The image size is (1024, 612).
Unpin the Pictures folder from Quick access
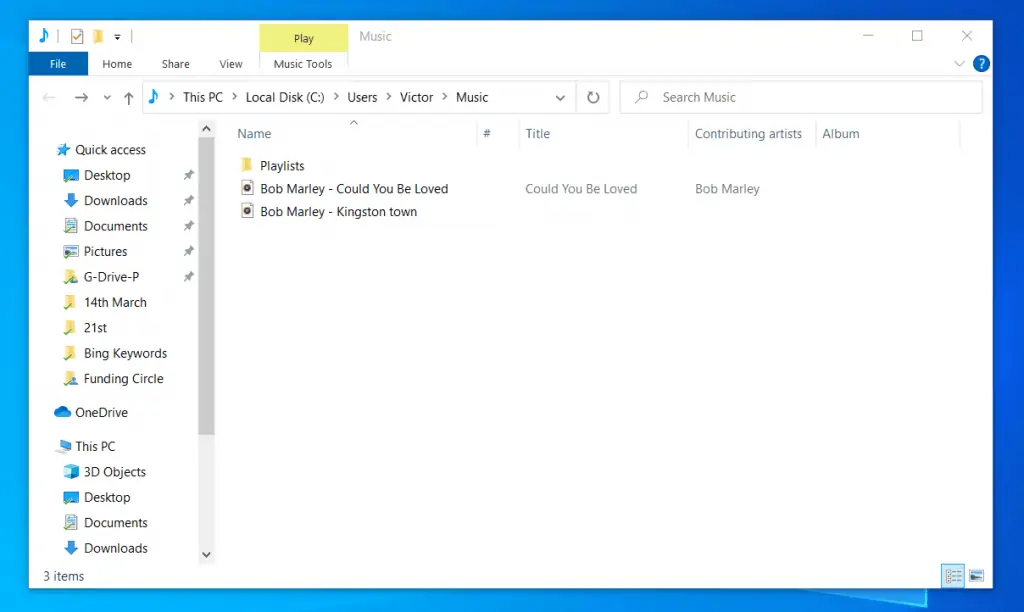click(x=187, y=251)
